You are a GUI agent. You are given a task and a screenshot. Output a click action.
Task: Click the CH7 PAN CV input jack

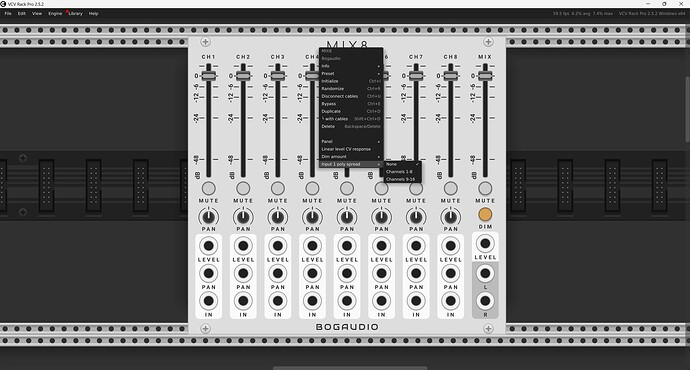416,273
